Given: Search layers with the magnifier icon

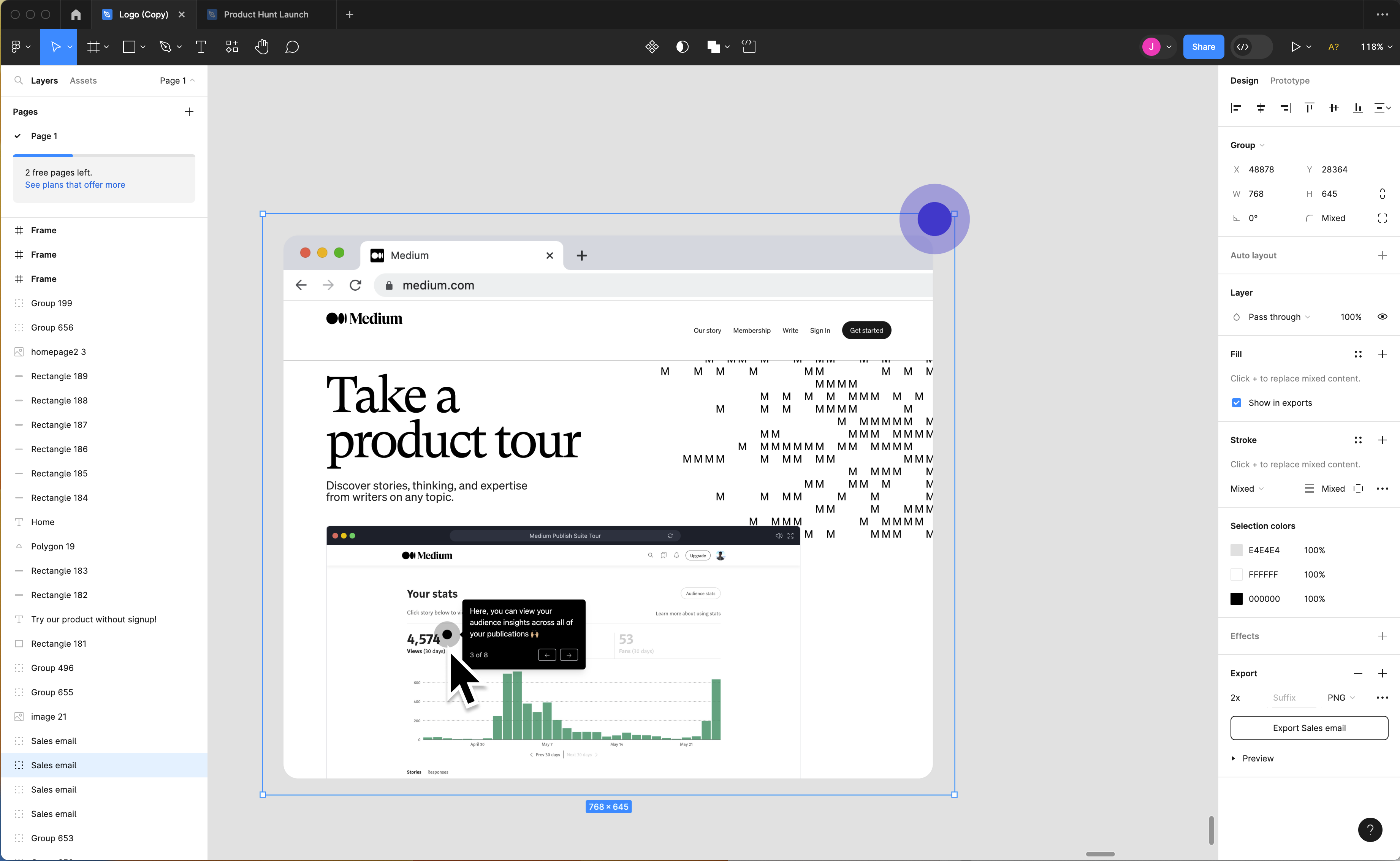Looking at the screenshot, I should (19, 80).
